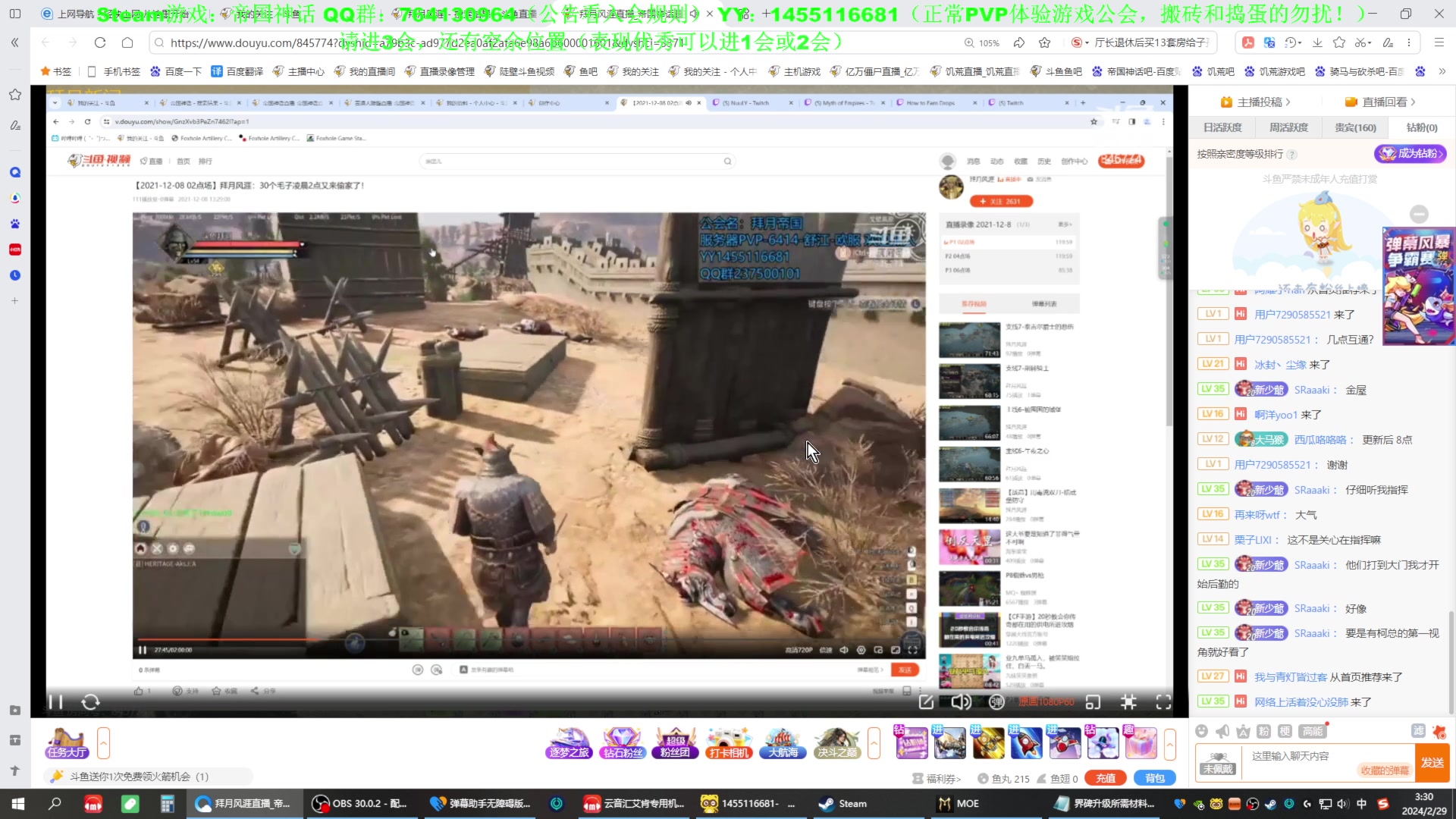Click the 充值 recharge button

1106,778
